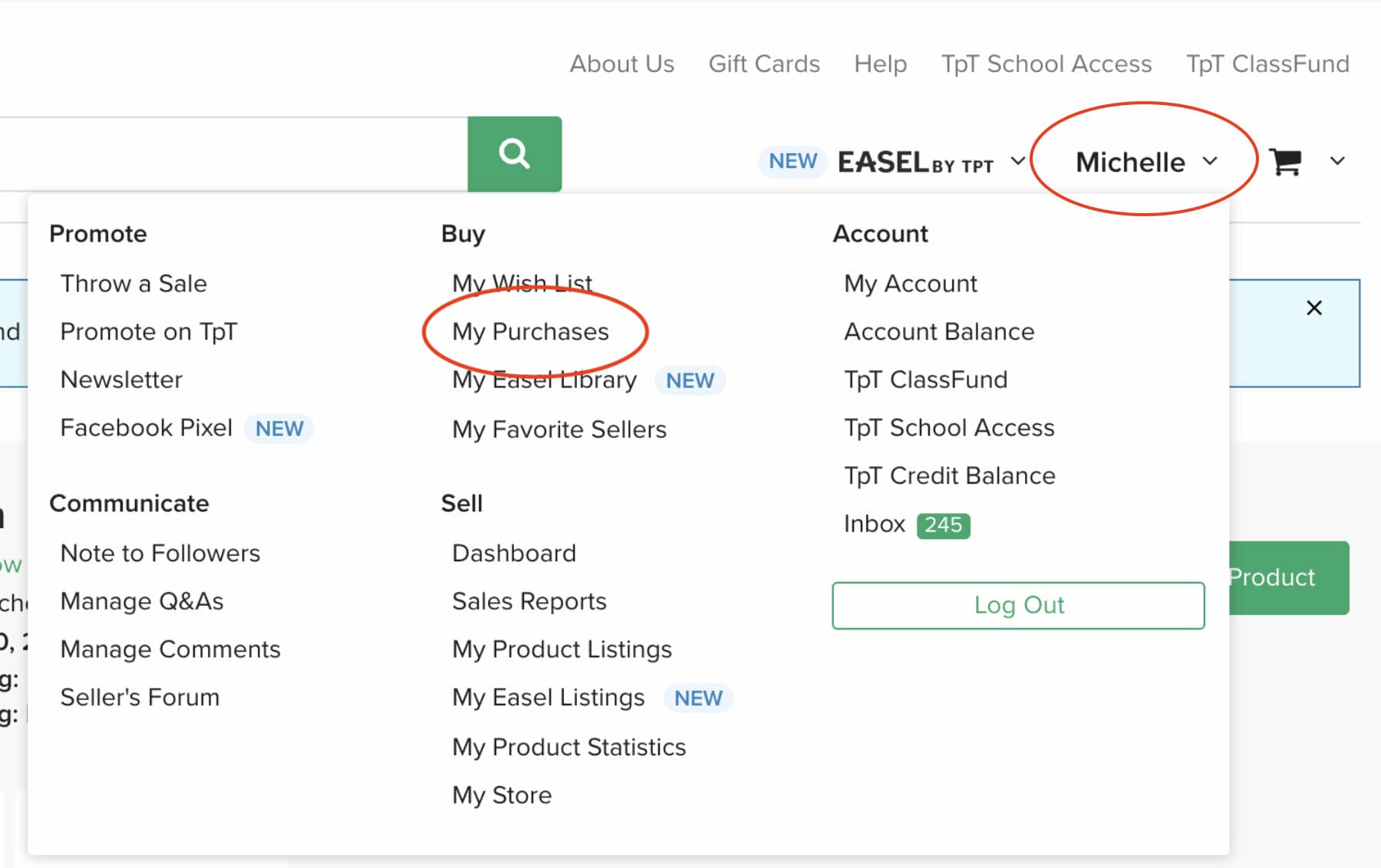
Task: Open the seller Dashboard
Action: 514,553
